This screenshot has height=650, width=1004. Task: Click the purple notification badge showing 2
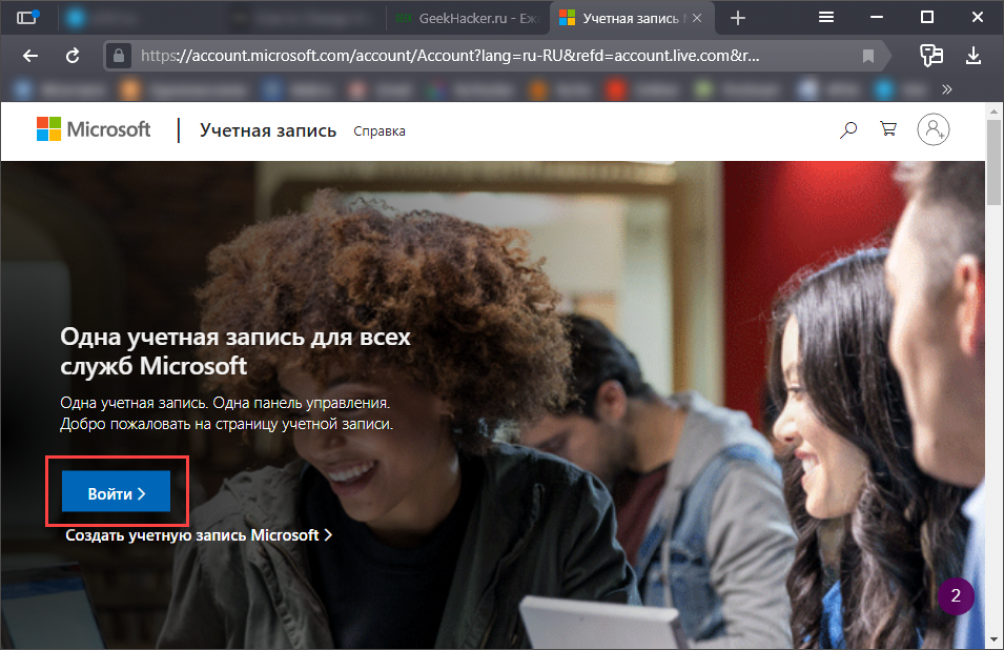click(955, 597)
